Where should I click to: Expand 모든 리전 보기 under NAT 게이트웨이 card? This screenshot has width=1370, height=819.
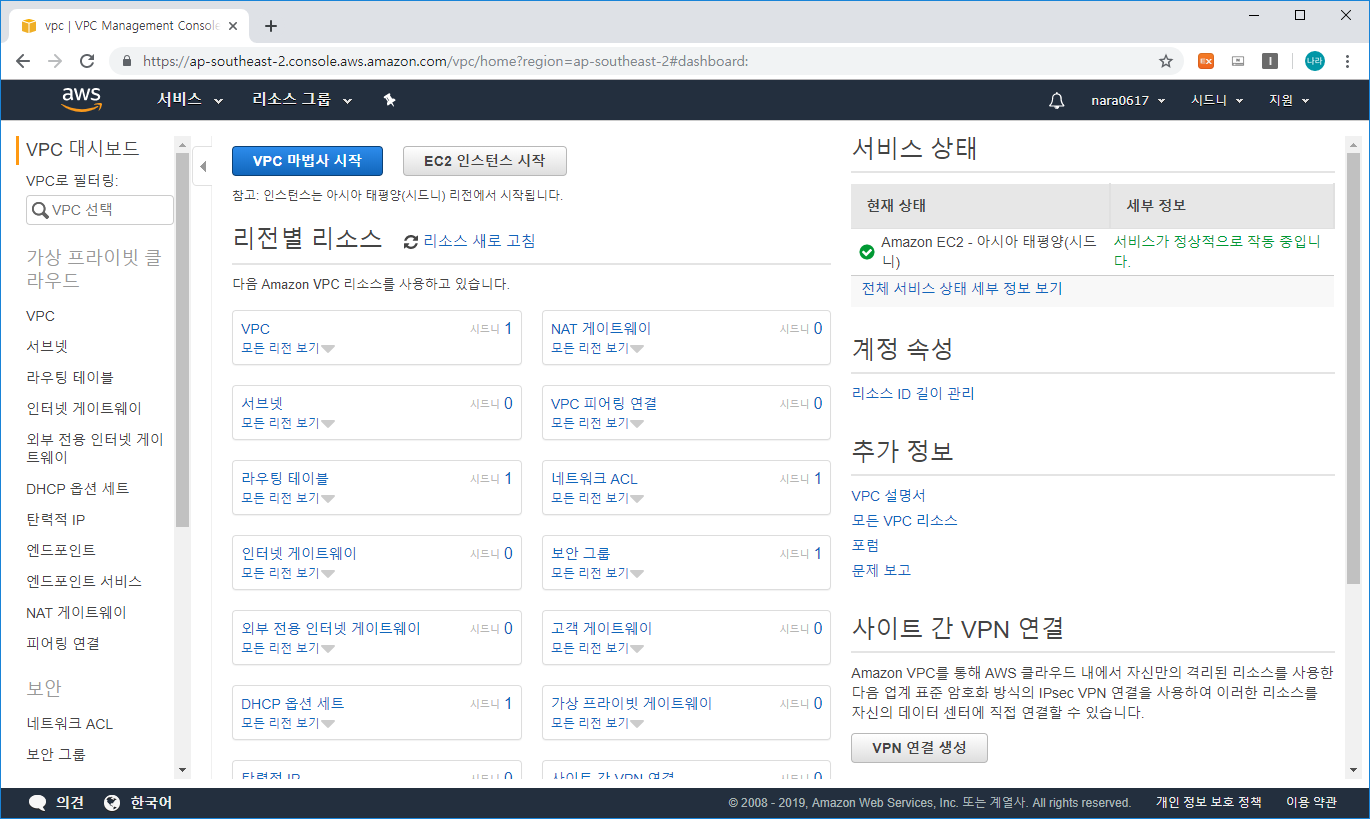tap(598, 348)
